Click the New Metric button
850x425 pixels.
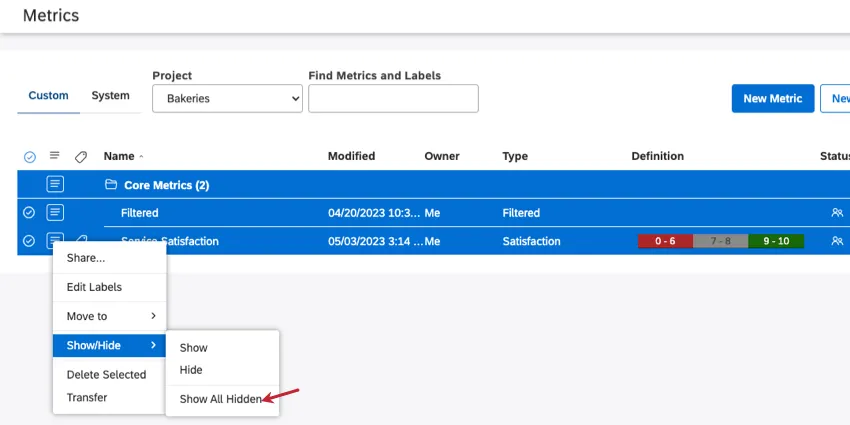[772, 98]
